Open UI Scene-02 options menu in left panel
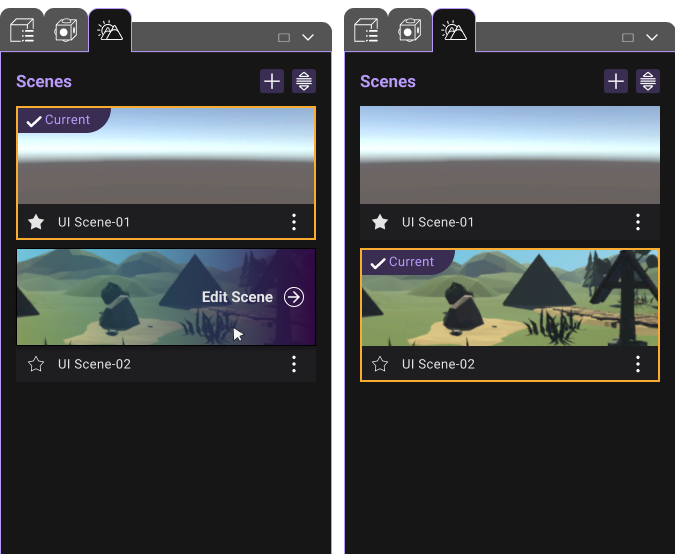This screenshot has width=675, height=554. (294, 364)
